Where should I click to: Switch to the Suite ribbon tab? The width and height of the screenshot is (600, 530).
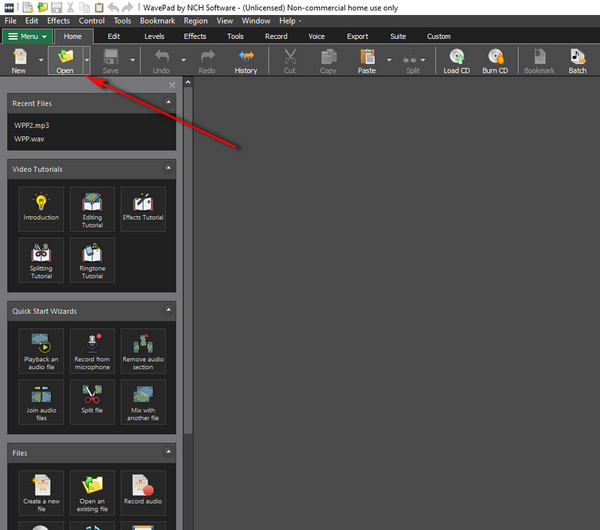pyautogui.click(x=398, y=36)
